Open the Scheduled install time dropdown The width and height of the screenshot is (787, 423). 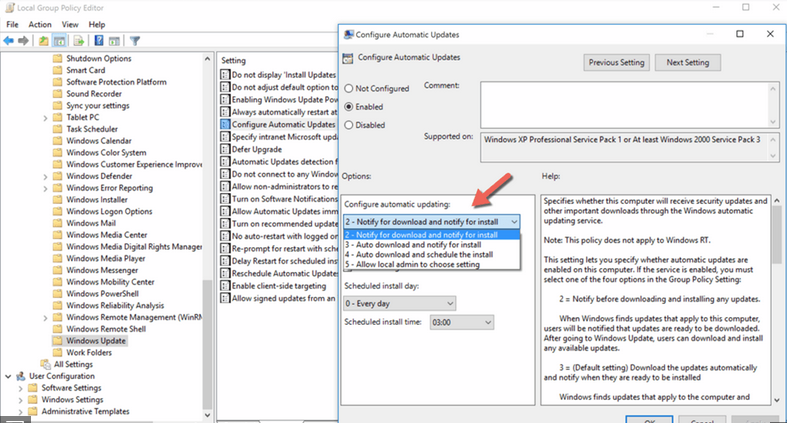pos(462,322)
